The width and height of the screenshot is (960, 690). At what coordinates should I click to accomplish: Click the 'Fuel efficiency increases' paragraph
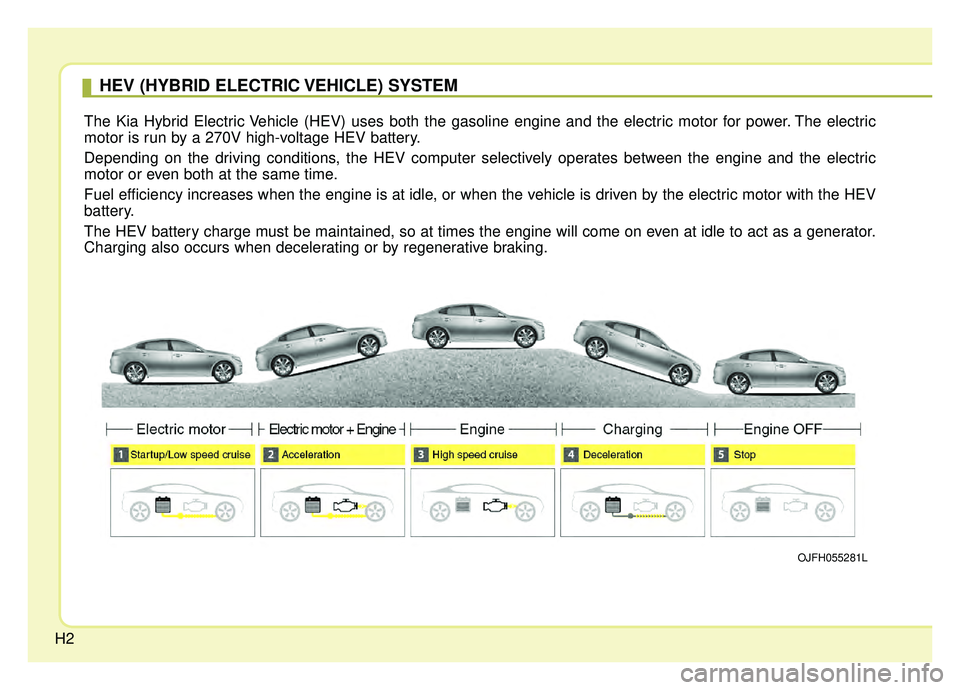pyautogui.click(x=479, y=203)
